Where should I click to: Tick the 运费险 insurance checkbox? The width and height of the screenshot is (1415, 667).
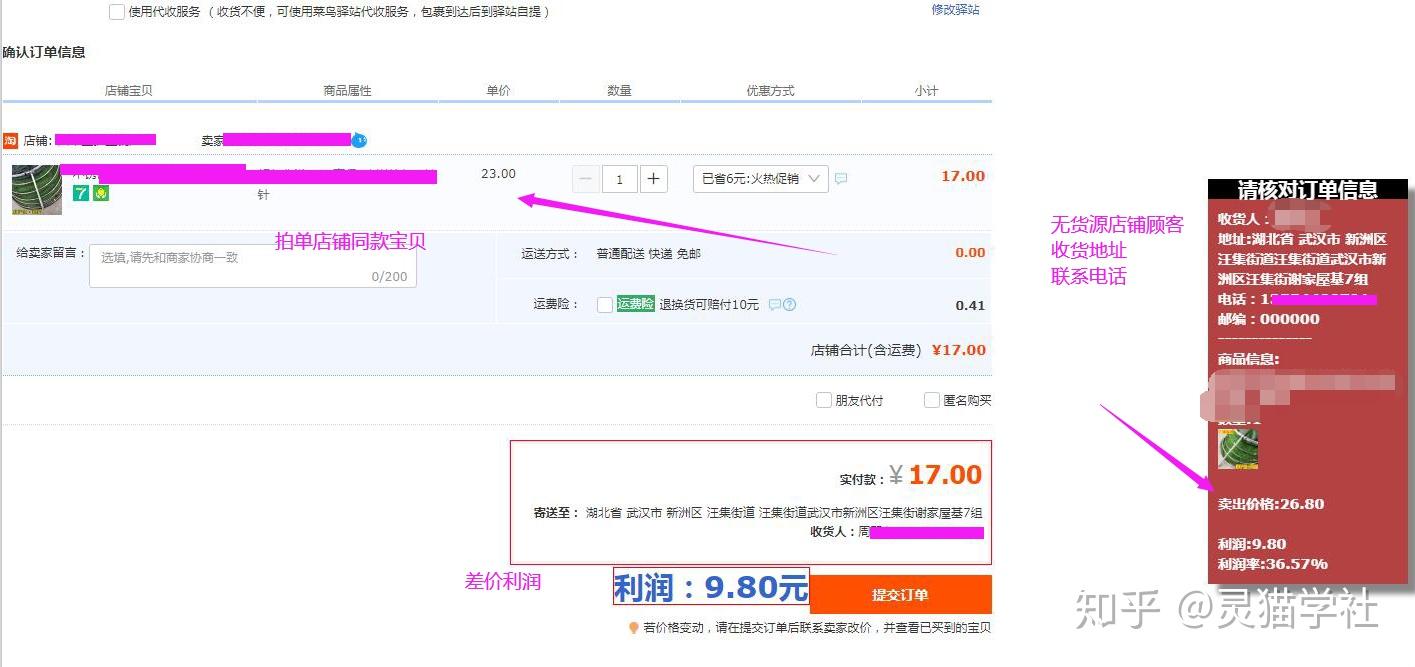(605, 305)
